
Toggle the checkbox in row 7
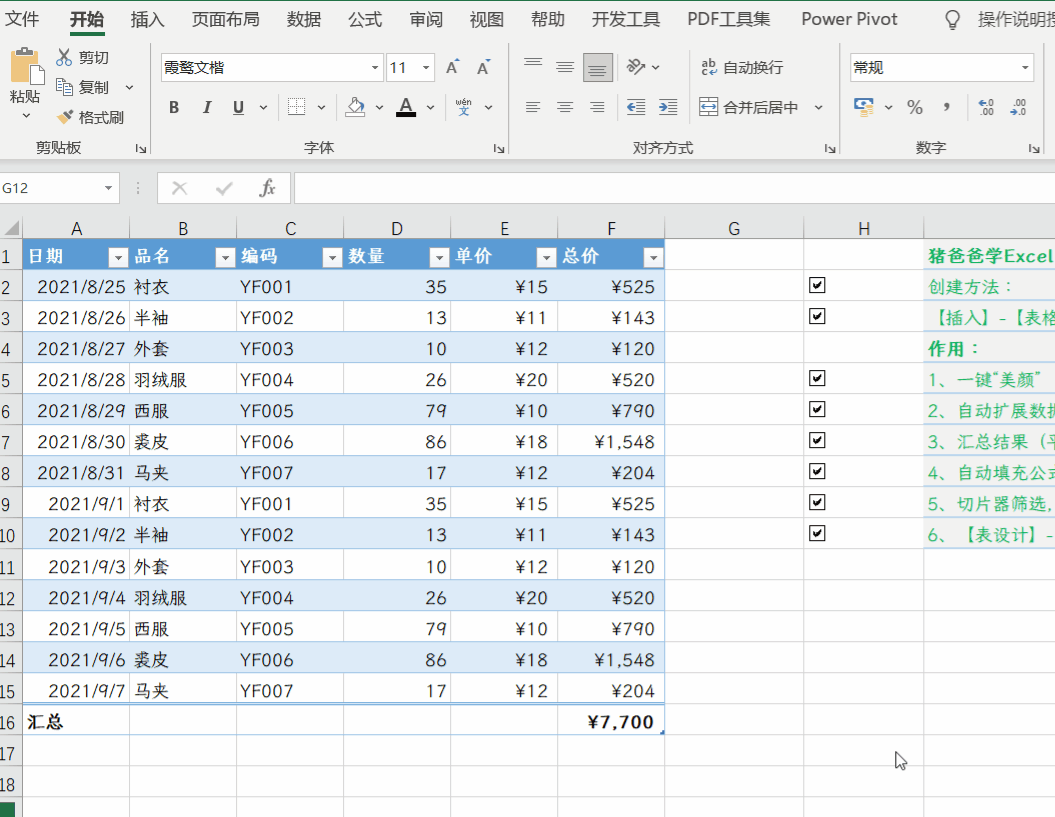(x=817, y=440)
